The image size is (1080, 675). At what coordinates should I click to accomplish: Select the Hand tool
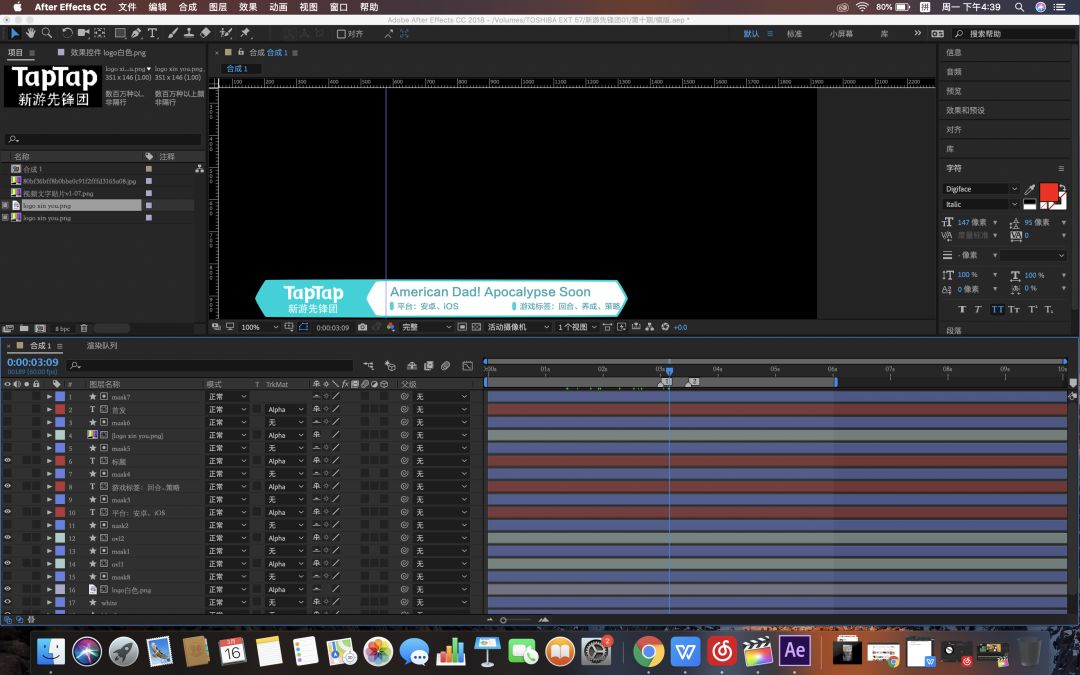[32, 33]
